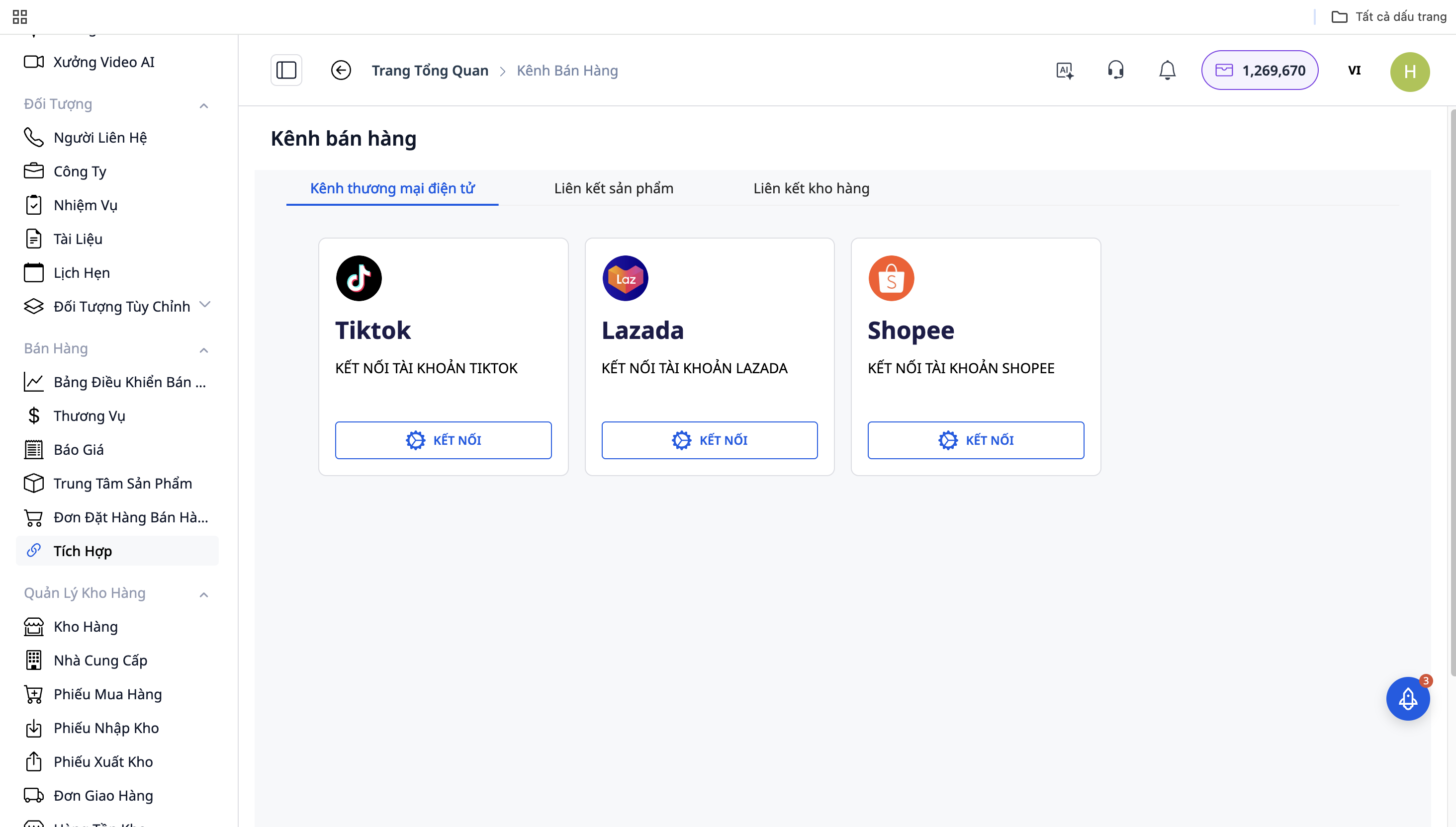Collapse the Bán Hàng section
This screenshot has width=1456, height=827.
click(204, 350)
